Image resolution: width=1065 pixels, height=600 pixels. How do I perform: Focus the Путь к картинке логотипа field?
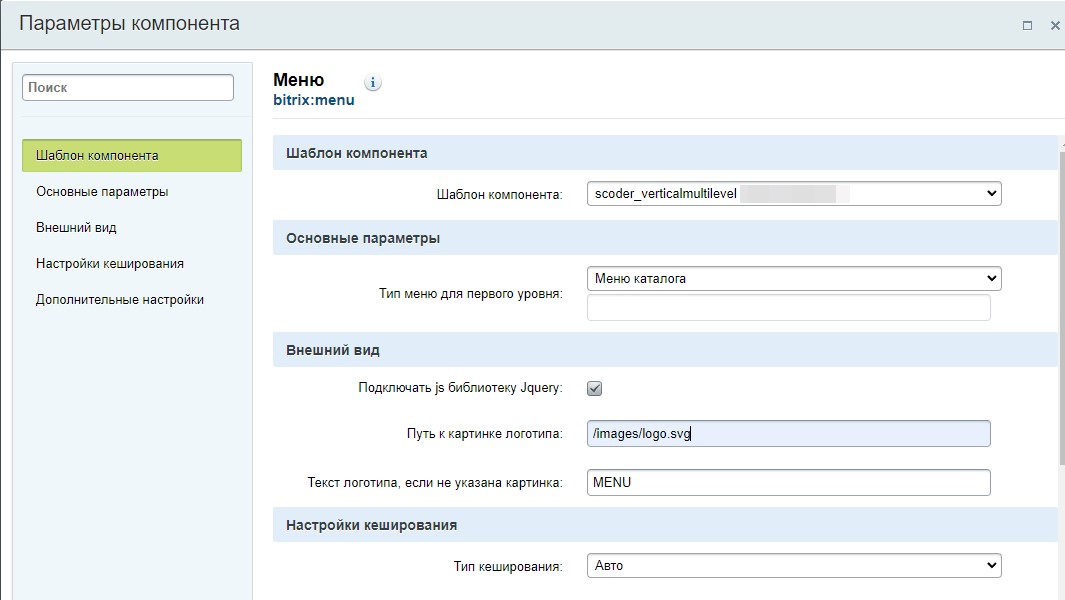[x=788, y=434]
